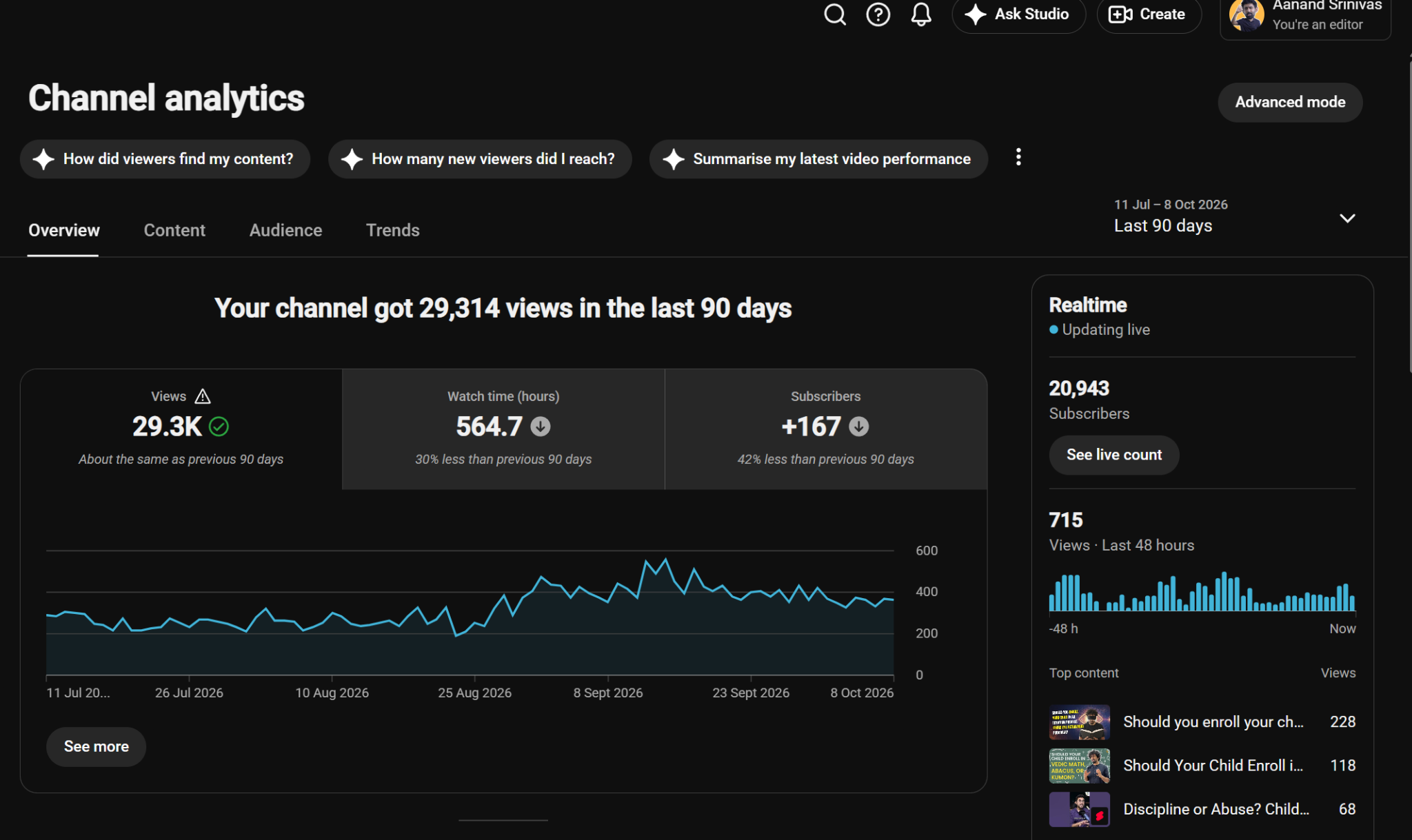This screenshot has height=840, width=1412.
Task: Open the Create button
Action: 1149,14
